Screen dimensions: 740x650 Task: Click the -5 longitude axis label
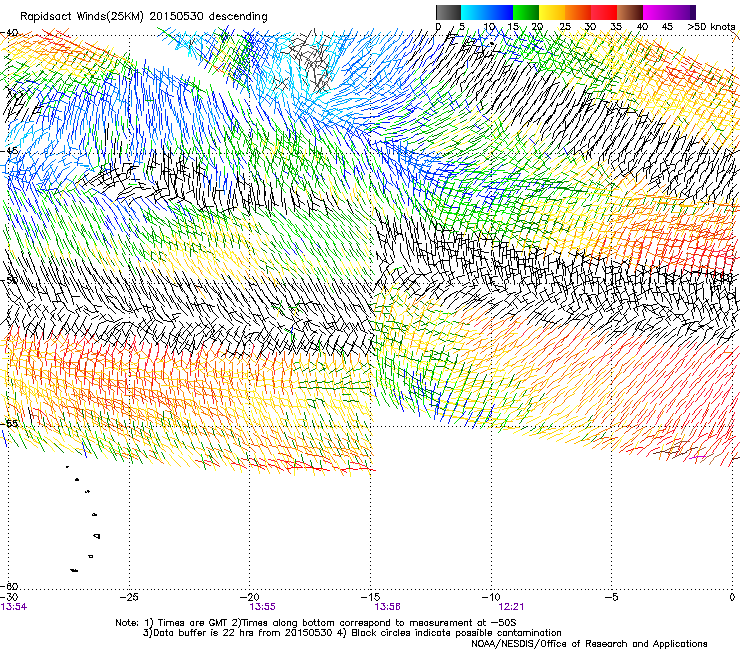coord(611,597)
